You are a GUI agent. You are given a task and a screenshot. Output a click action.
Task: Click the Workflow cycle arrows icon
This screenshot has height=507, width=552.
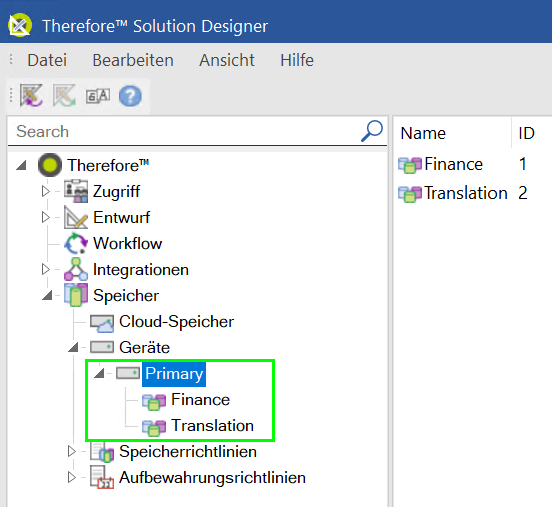(x=76, y=243)
